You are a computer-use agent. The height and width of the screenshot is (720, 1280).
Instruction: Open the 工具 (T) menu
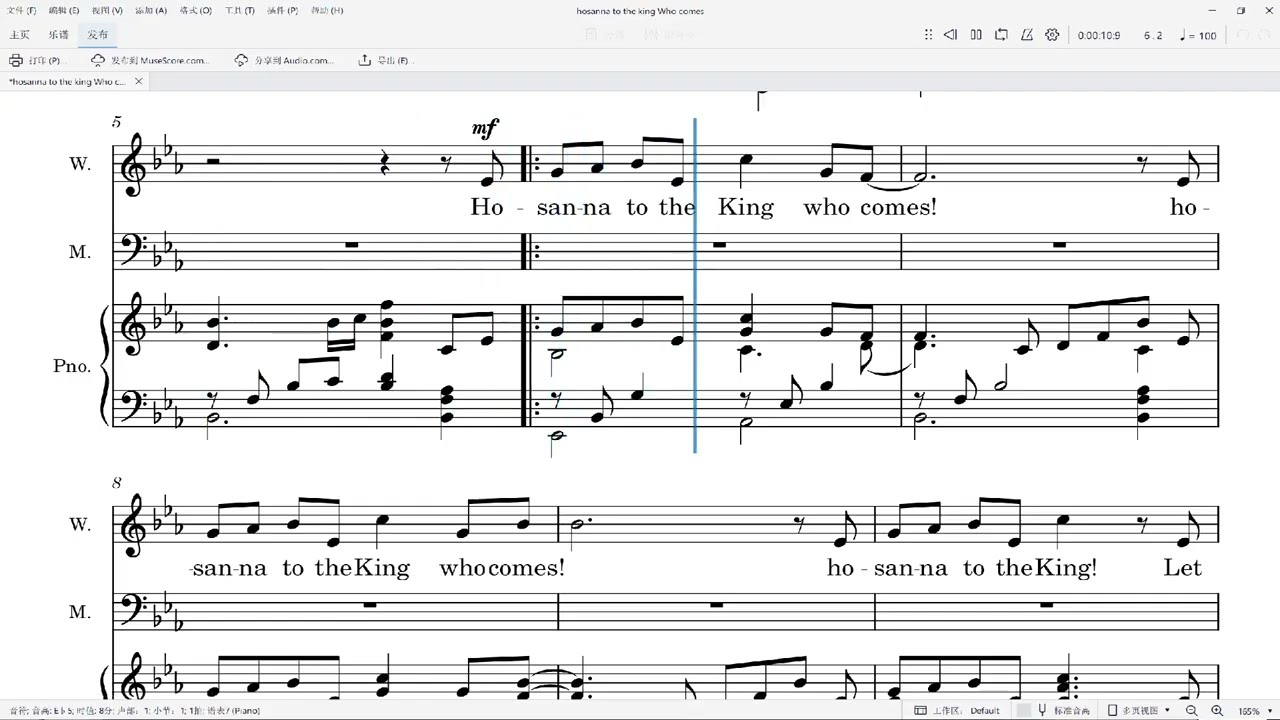pyautogui.click(x=240, y=10)
